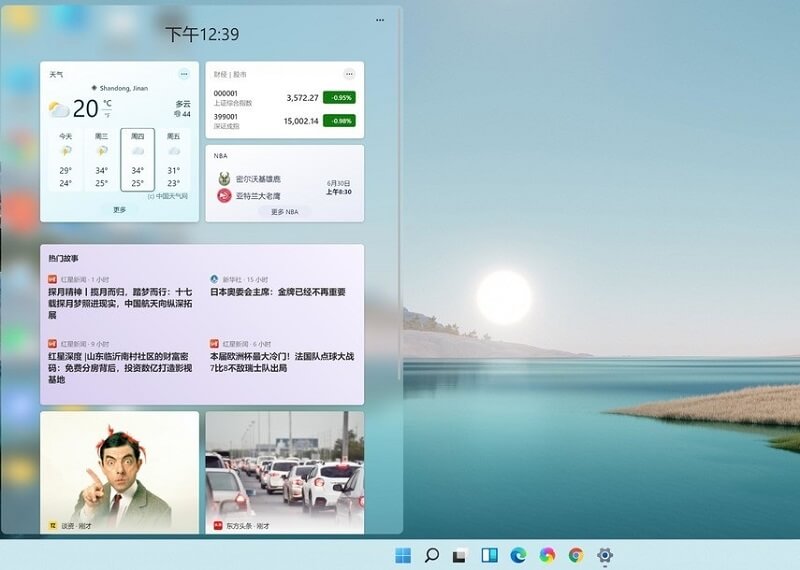800x570 pixels.
Task: Open Task View on taskbar
Action: click(x=461, y=555)
